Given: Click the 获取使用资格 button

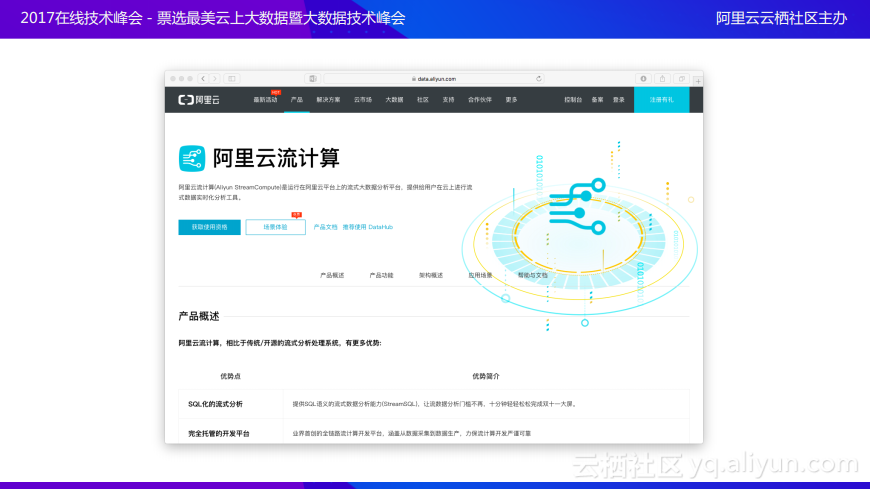Looking at the screenshot, I should point(209,227).
